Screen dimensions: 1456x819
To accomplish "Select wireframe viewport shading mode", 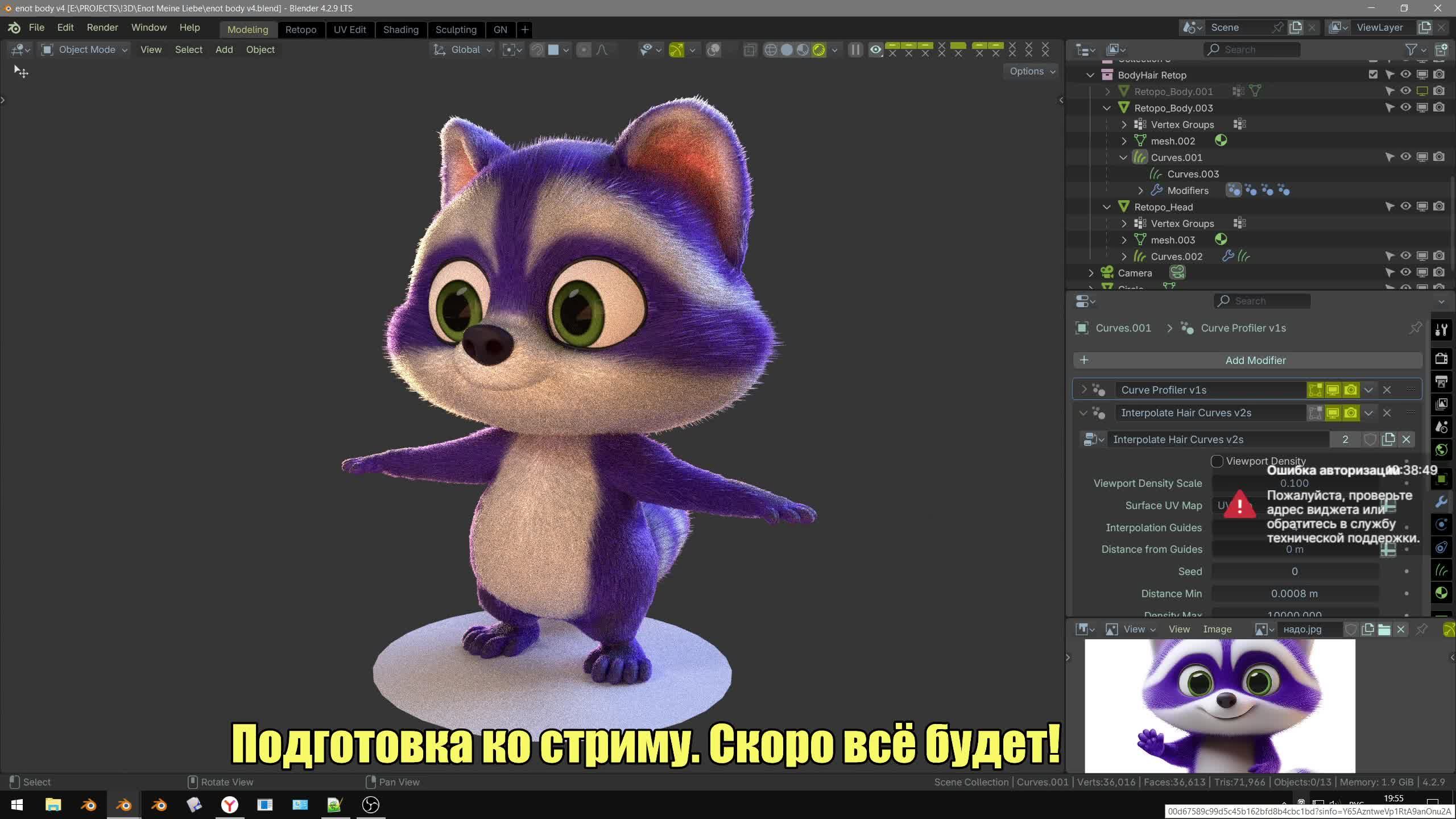I will tap(771, 50).
